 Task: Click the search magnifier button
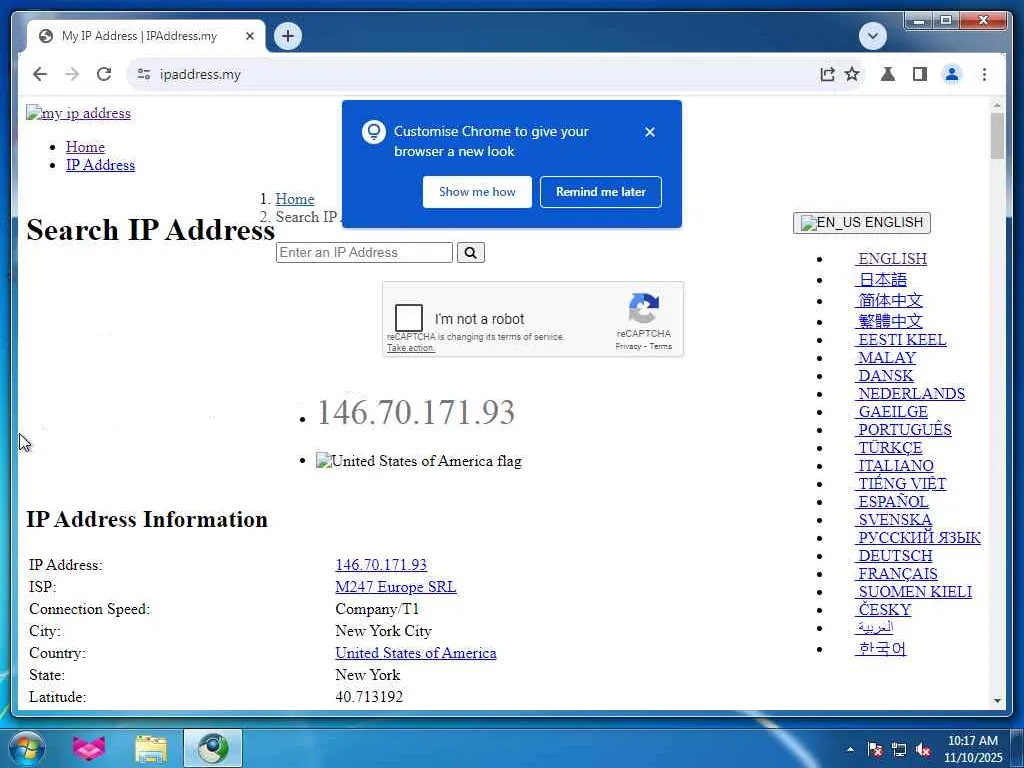point(470,253)
